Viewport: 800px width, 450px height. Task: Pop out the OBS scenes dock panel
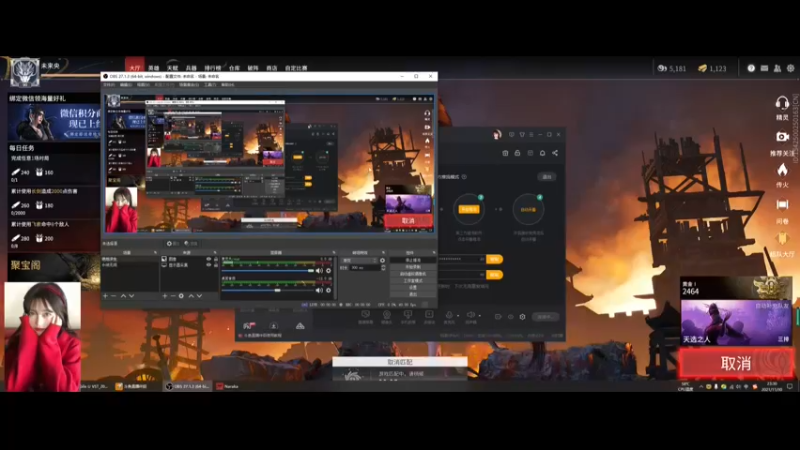[x=155, y=253]
